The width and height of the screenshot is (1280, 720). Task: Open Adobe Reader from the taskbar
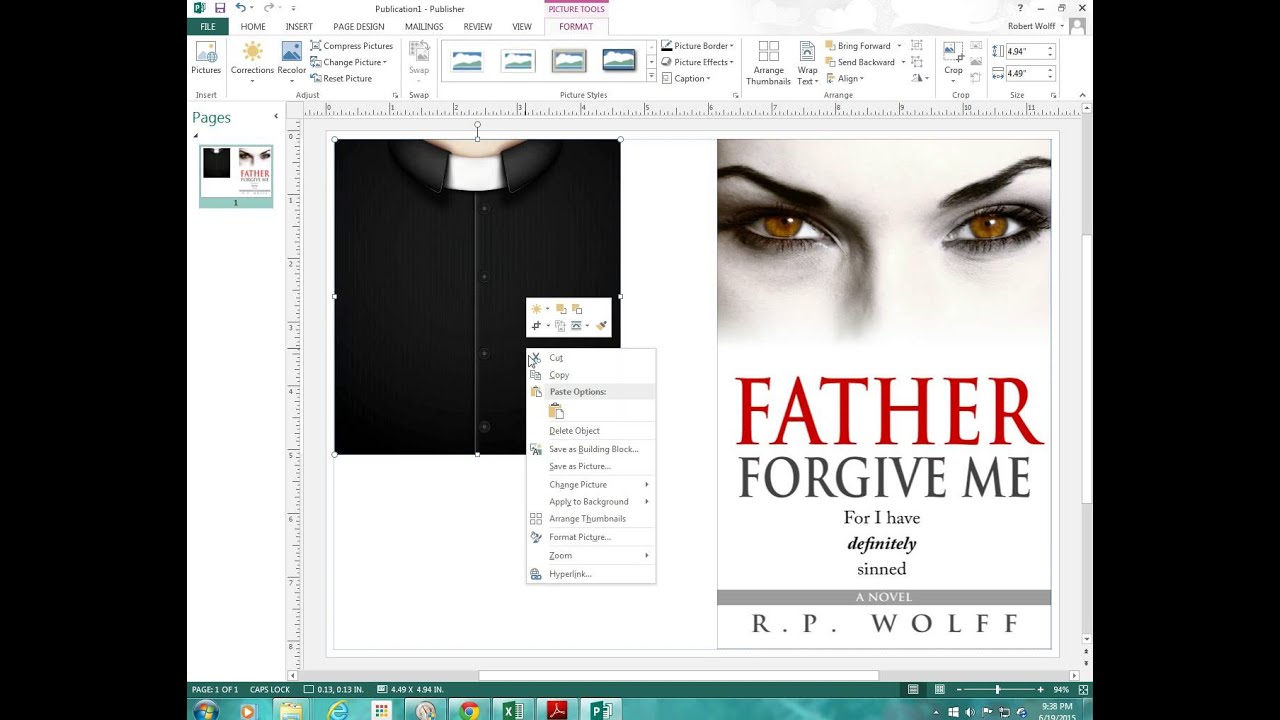click(x=557, y=711)
